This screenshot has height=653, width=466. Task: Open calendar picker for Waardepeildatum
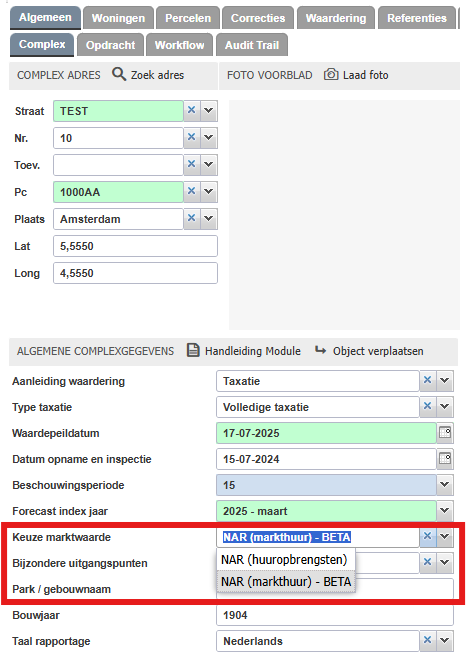445,433
